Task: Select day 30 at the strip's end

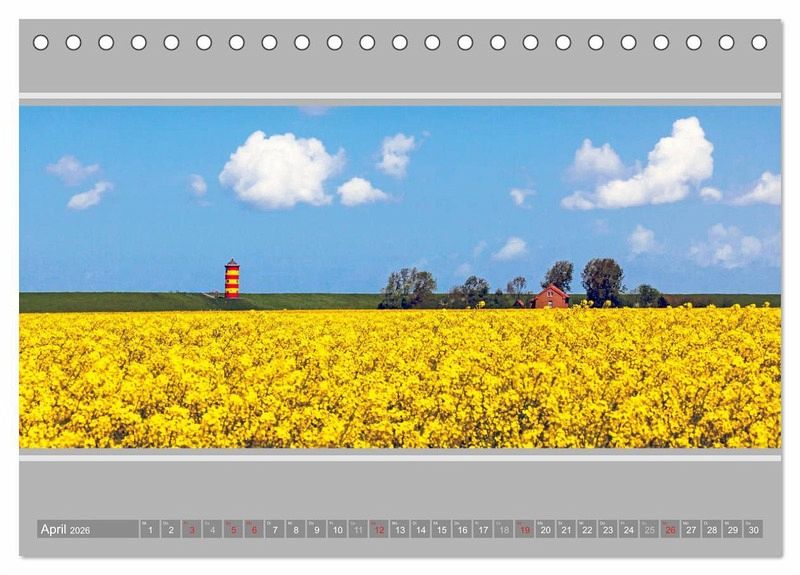Action: click(x=753, y=529)
